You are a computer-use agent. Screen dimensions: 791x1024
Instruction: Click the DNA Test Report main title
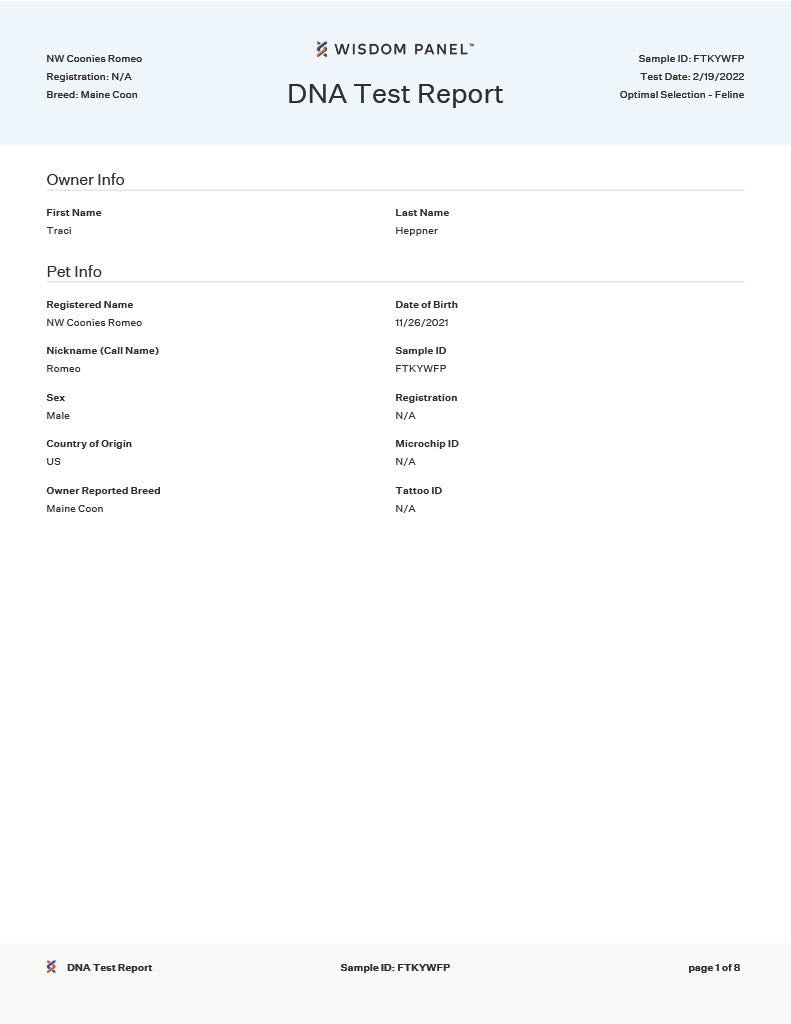395,94
